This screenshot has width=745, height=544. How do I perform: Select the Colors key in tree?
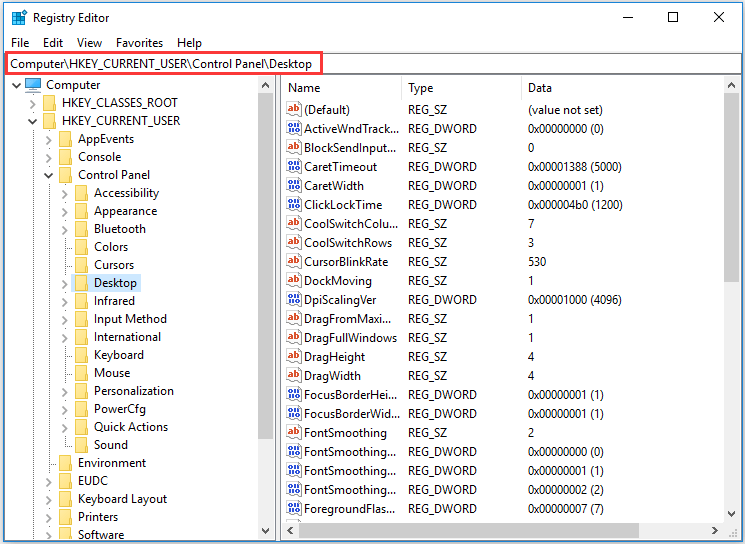pyautogui.click(x=111, y=247)
